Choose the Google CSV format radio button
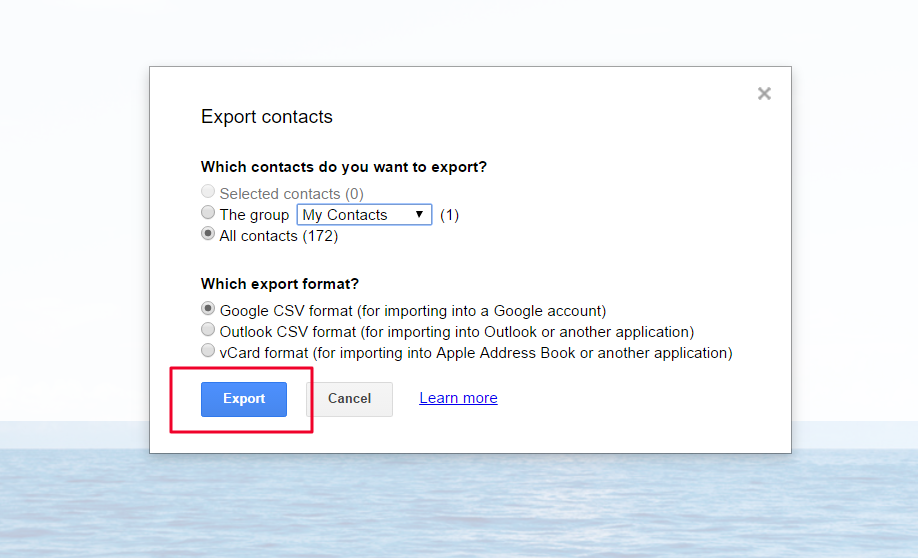Viewport: 918px width, 558px height. pos(208,309)
